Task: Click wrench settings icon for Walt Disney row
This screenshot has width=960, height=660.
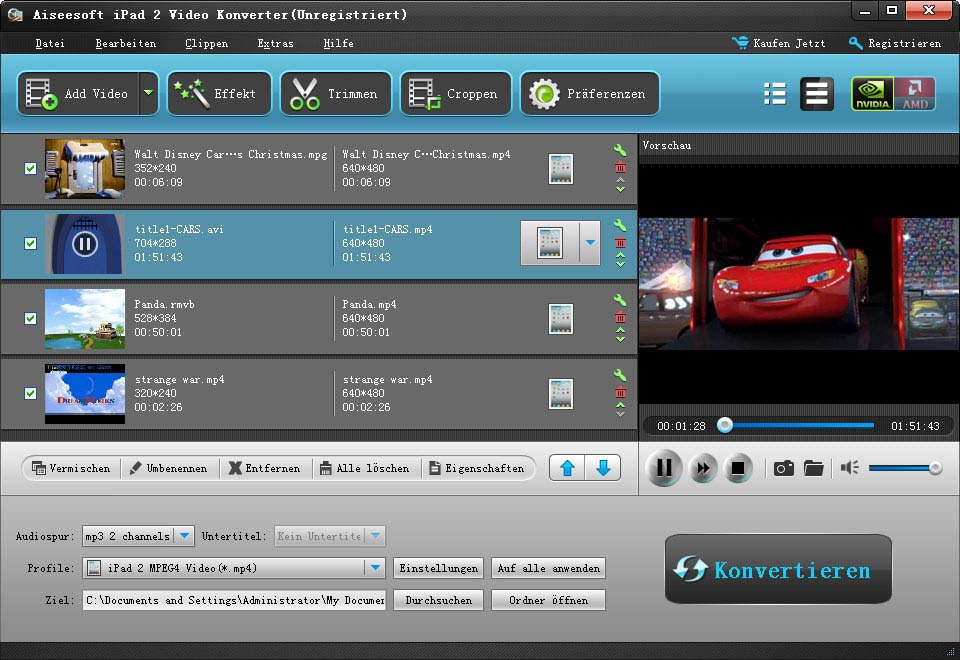Action: click(620, 150)
